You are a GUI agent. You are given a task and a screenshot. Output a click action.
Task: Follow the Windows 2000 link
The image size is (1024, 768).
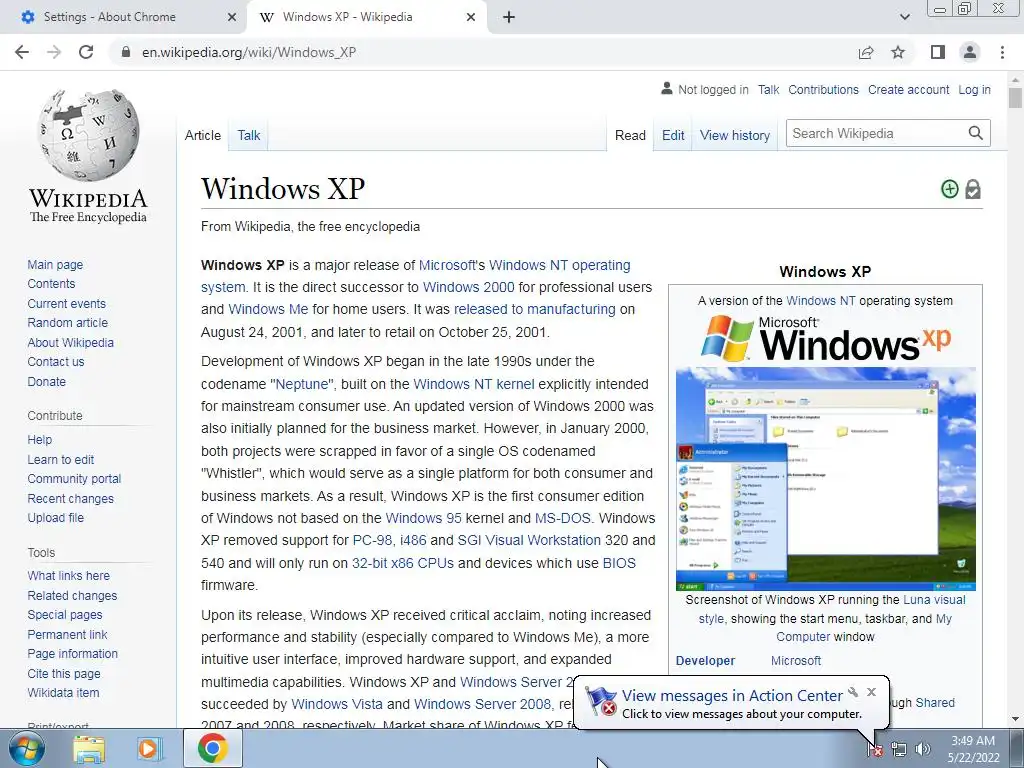[468, 287]
